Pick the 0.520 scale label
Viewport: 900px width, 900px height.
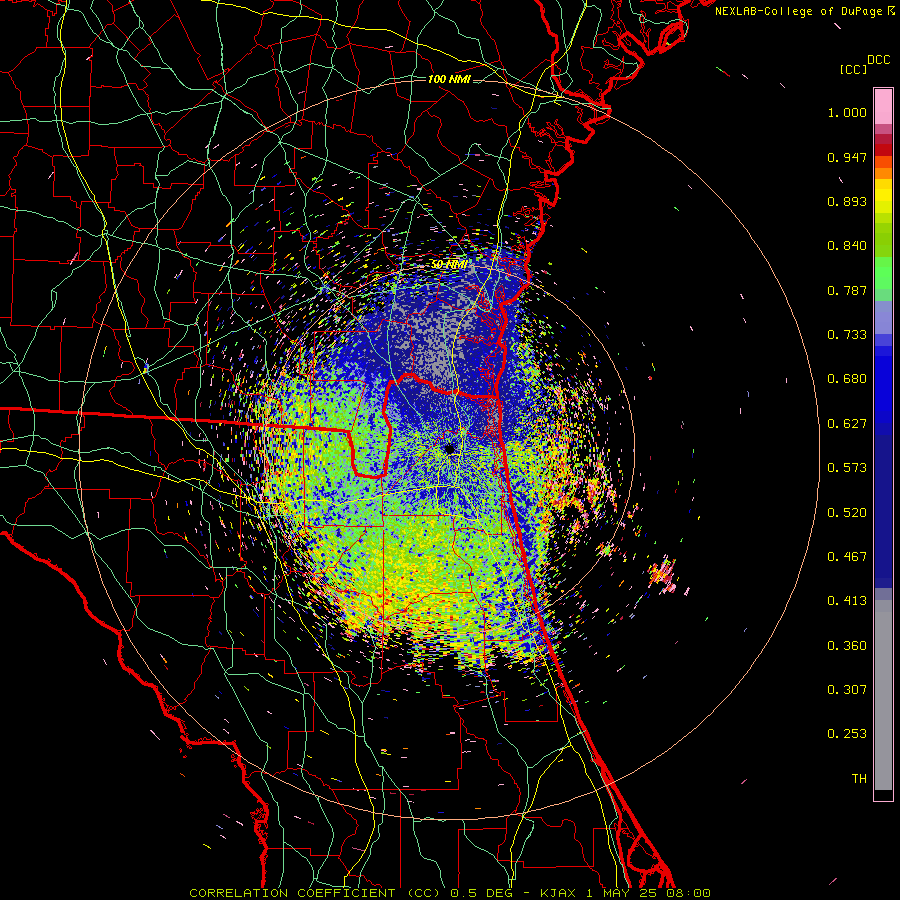pyautogui.click(x=847, y=513)
